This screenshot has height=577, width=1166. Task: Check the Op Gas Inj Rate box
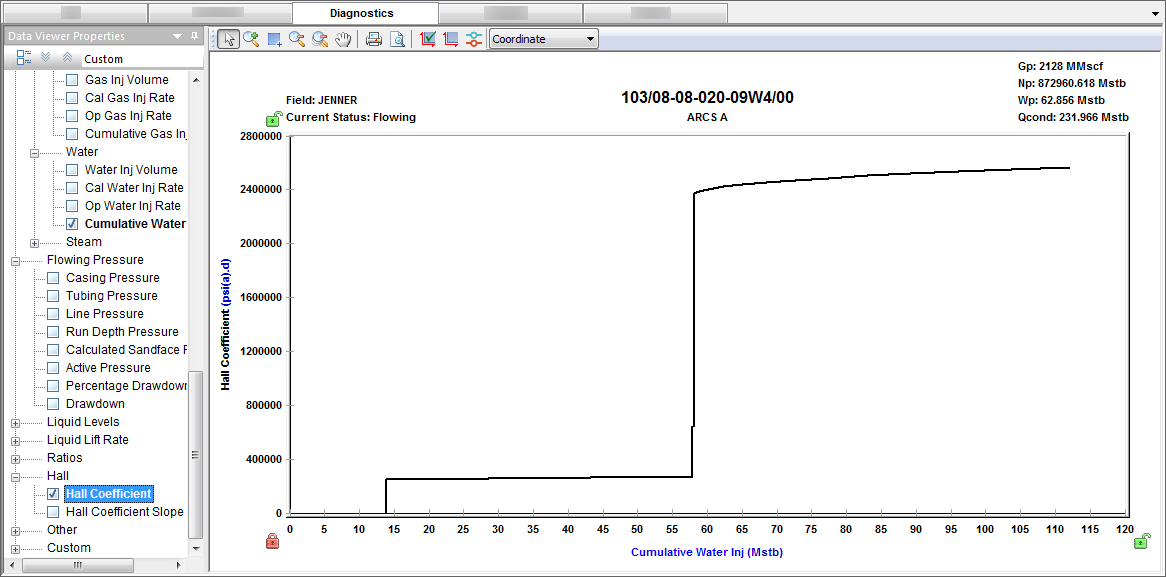point(72,116)
